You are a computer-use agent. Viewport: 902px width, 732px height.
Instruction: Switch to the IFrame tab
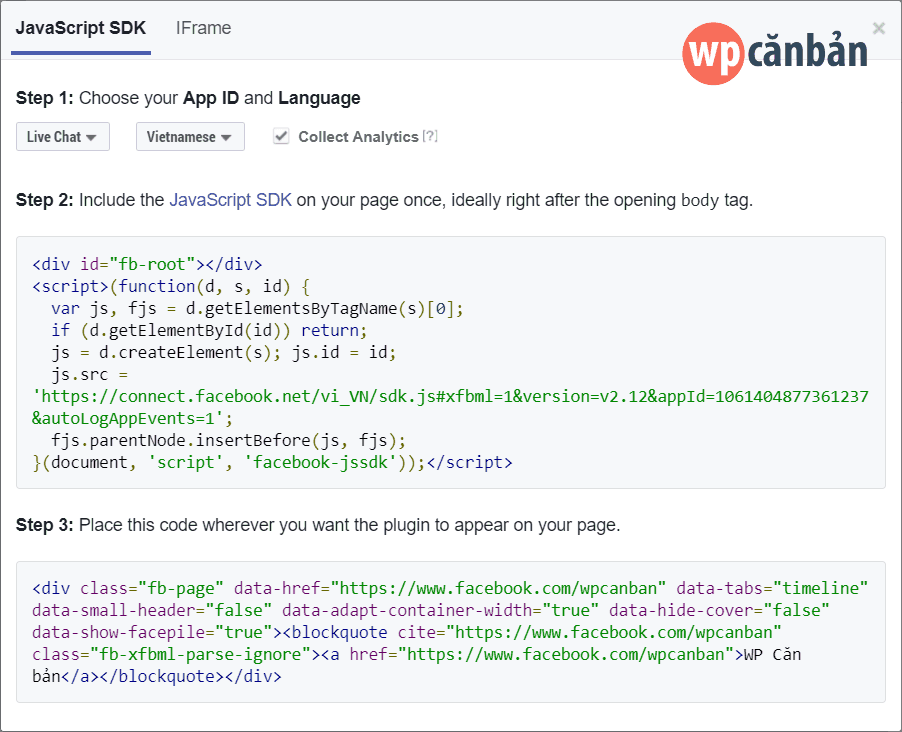(x=203, y=28)
